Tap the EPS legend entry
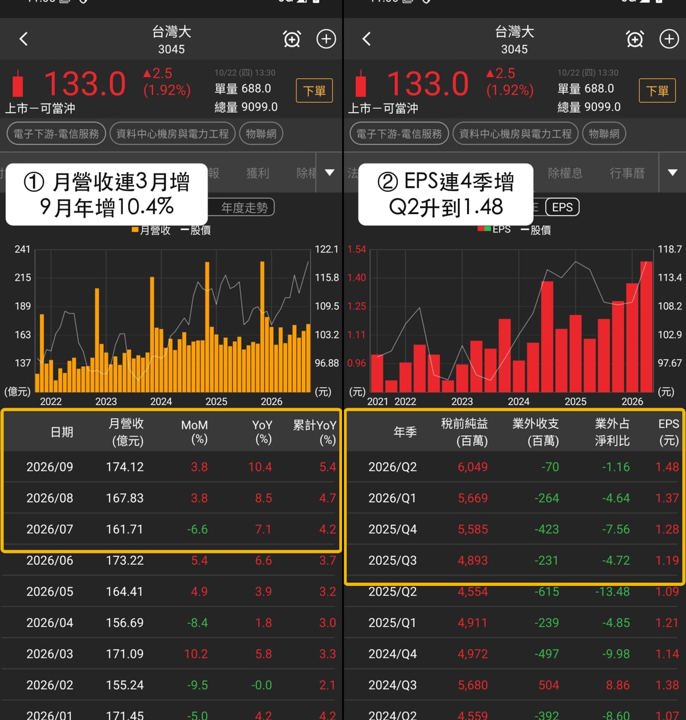This screenshot has width=686, height=720. click(x=494, y=229)
